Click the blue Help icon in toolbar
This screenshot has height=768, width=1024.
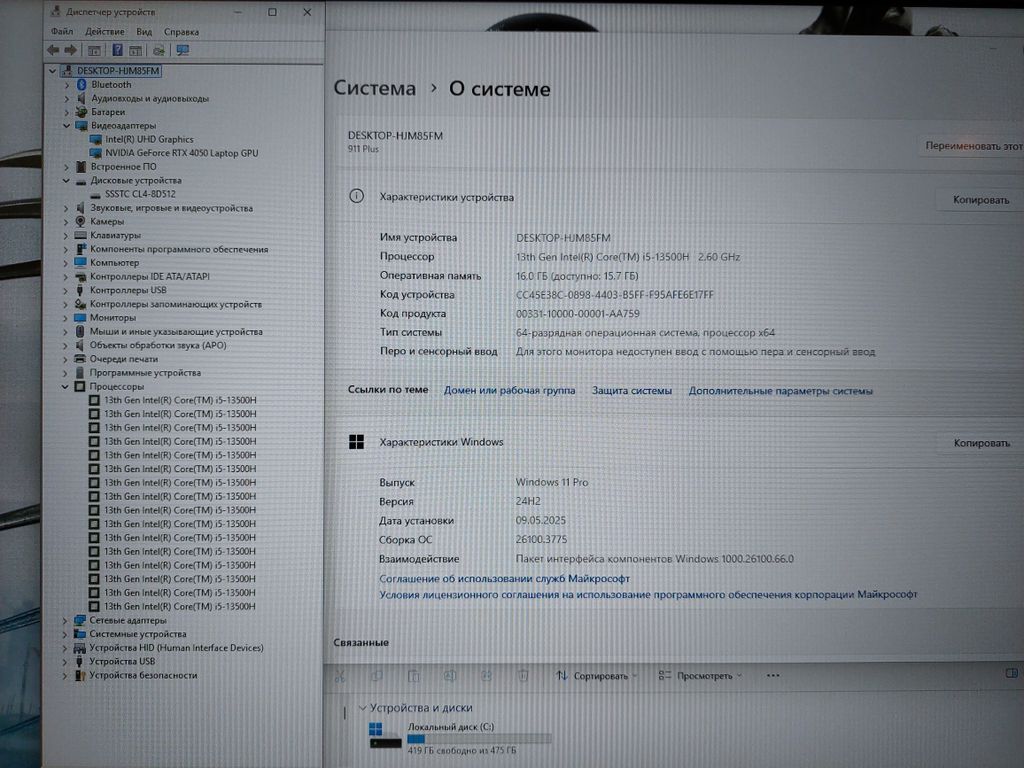[x=117, y=50]
